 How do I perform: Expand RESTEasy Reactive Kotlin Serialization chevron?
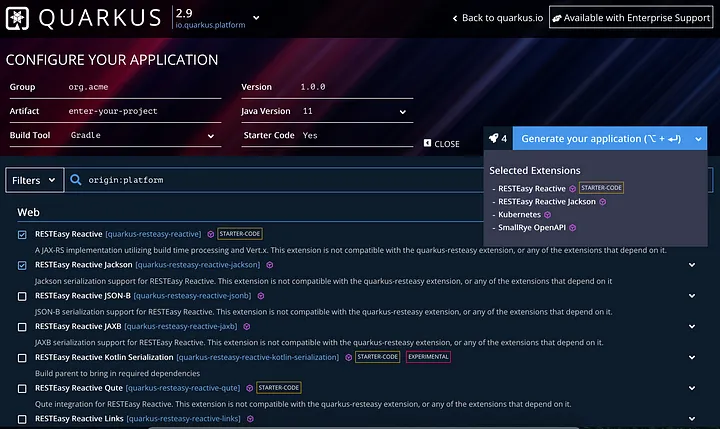692,357
